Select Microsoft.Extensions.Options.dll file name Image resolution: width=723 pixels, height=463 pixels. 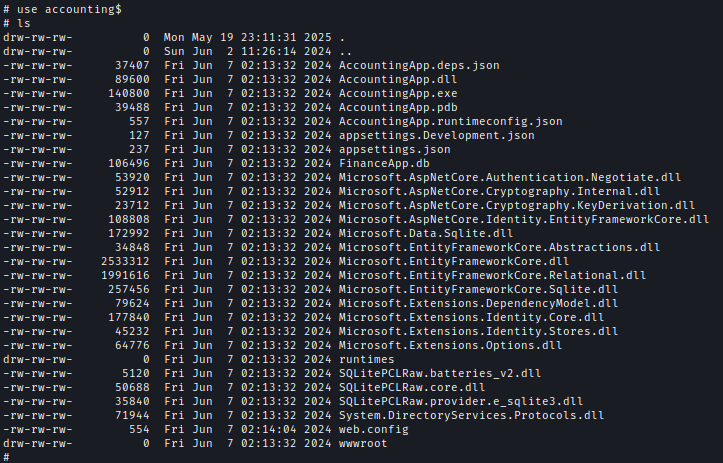pos(450,345)
